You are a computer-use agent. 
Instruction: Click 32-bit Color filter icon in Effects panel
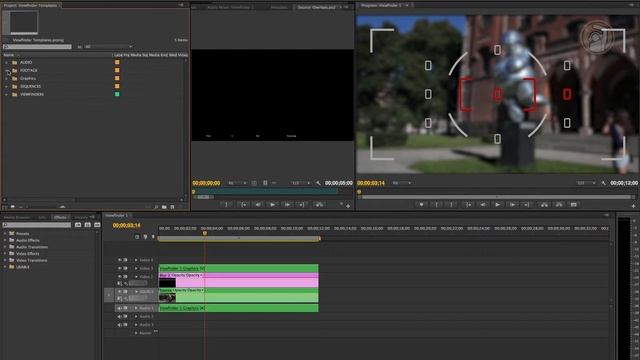(x=87, y=225)
